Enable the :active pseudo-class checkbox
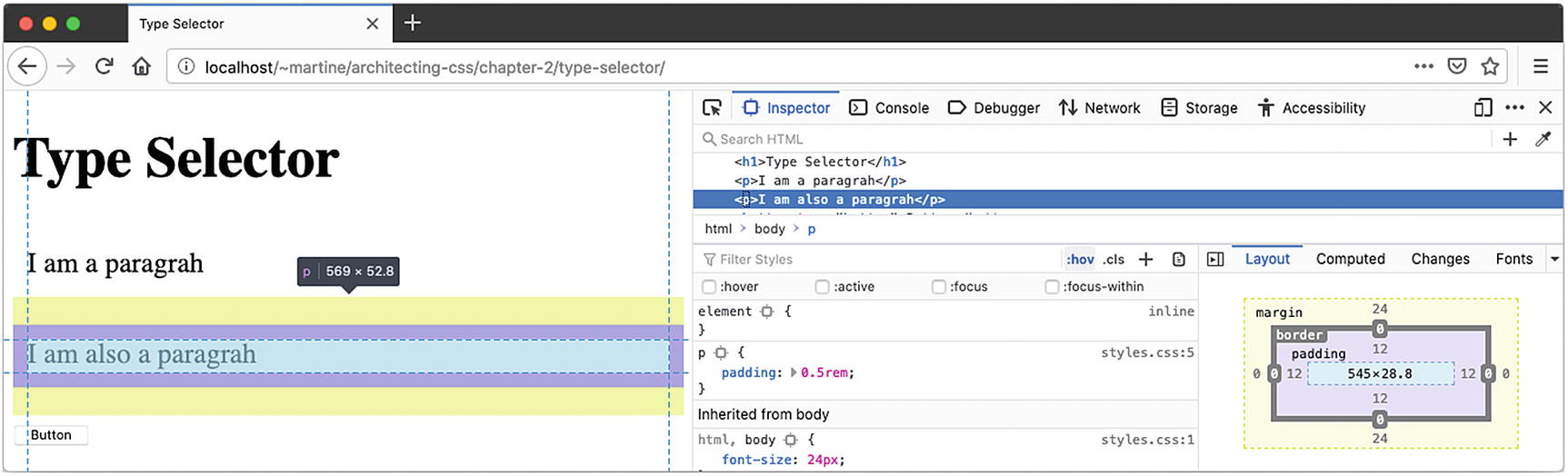 point(823,287)
